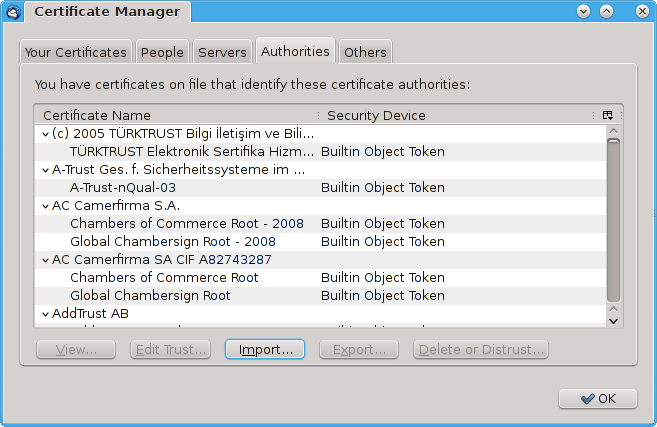
Task: Select Chambers of Commerce Root - 2008
Action: (x=320, y=224)
